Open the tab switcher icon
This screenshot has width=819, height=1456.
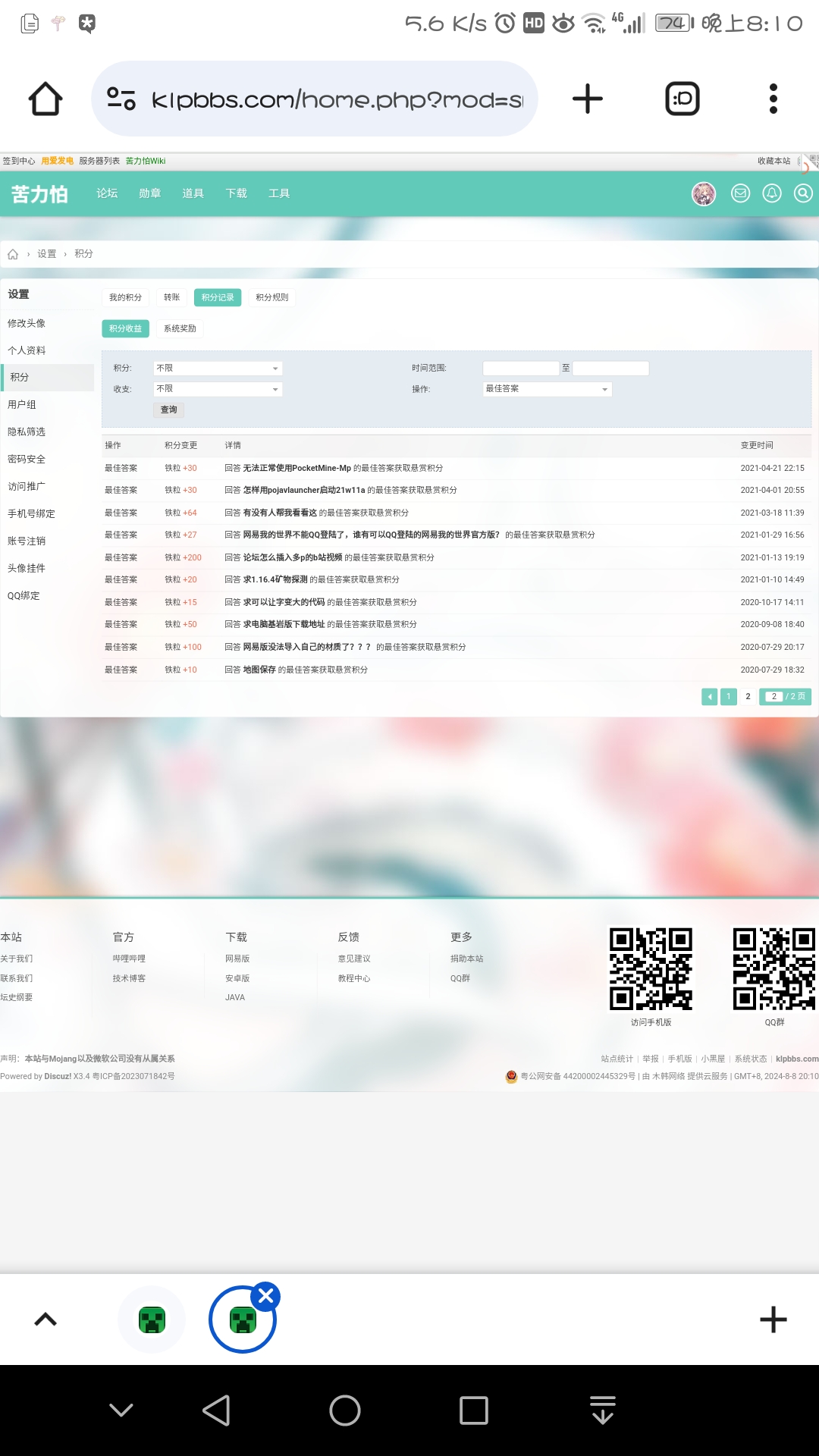coord(682,99)
